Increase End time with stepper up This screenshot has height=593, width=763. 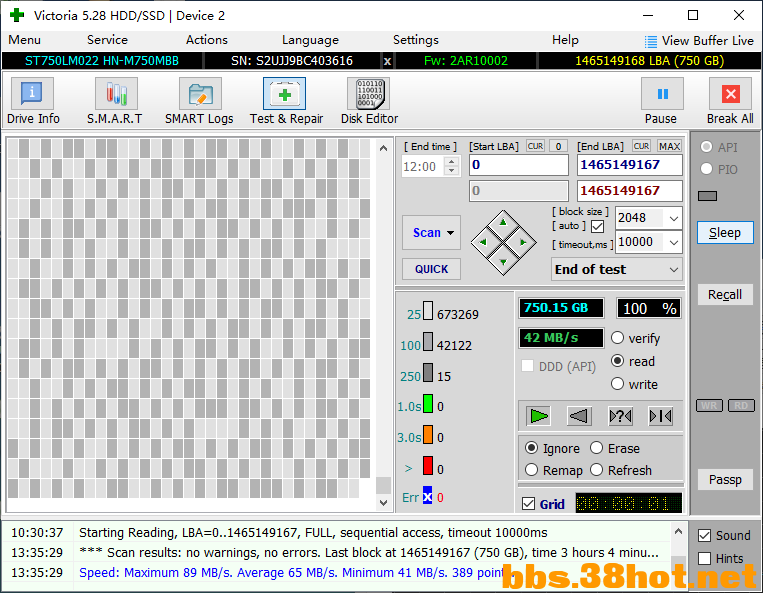point(452,161)
